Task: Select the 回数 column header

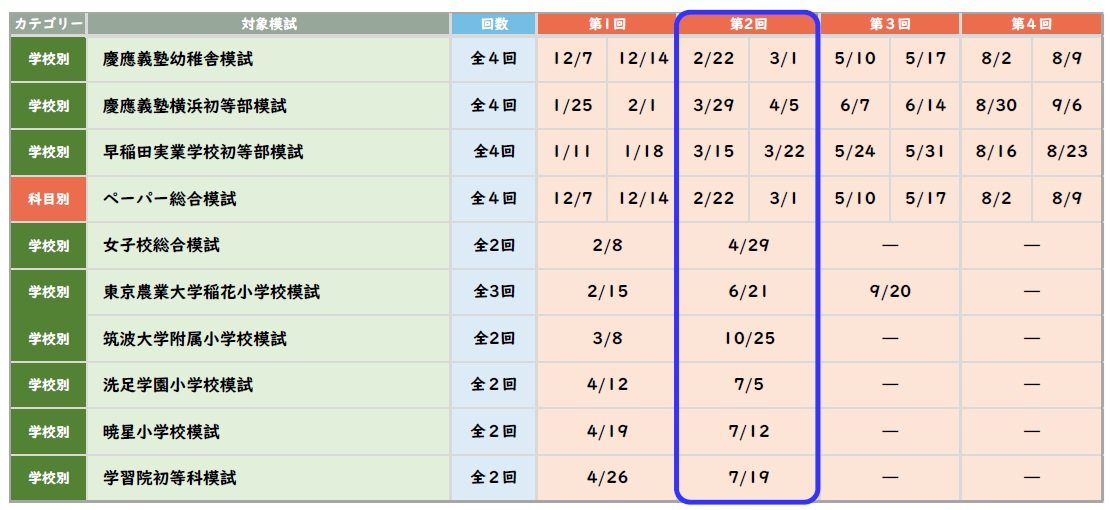Action: coord(493,23)
